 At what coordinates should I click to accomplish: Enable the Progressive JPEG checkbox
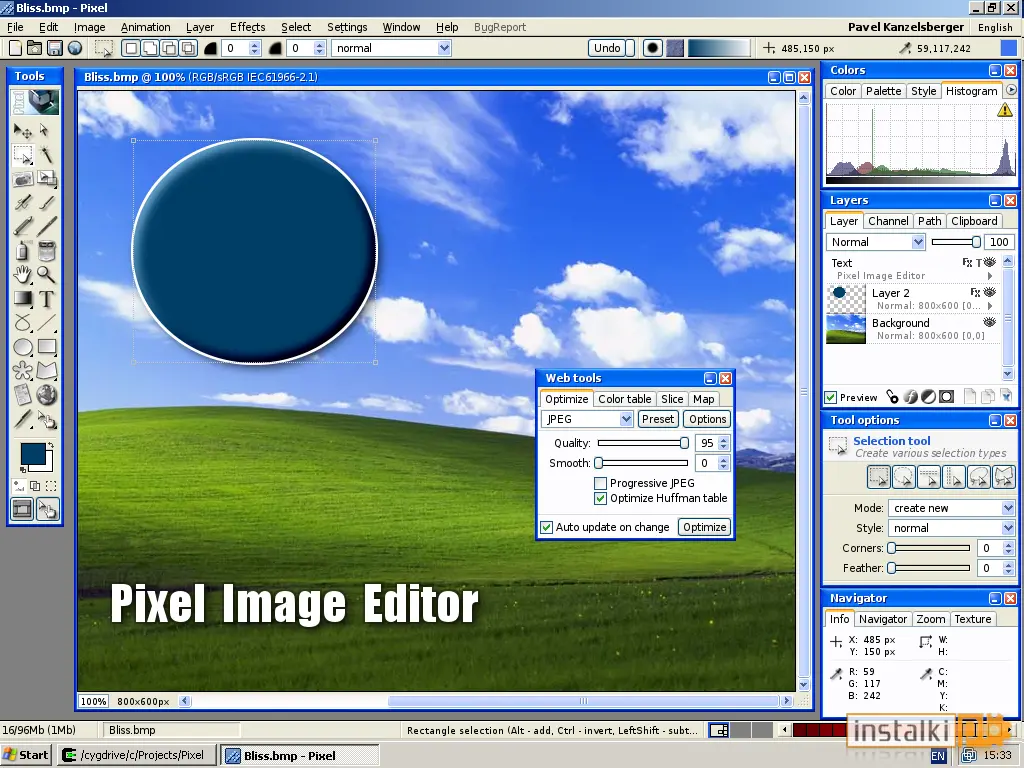tap(600, 483)
